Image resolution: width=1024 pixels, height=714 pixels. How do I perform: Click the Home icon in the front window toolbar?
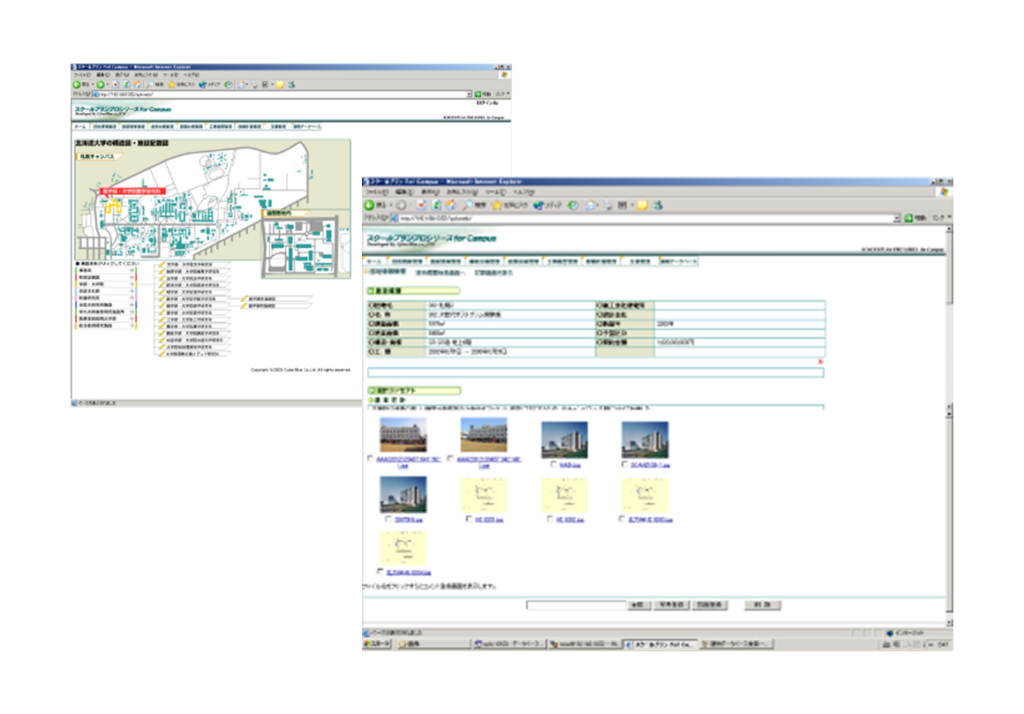point(451,205)
